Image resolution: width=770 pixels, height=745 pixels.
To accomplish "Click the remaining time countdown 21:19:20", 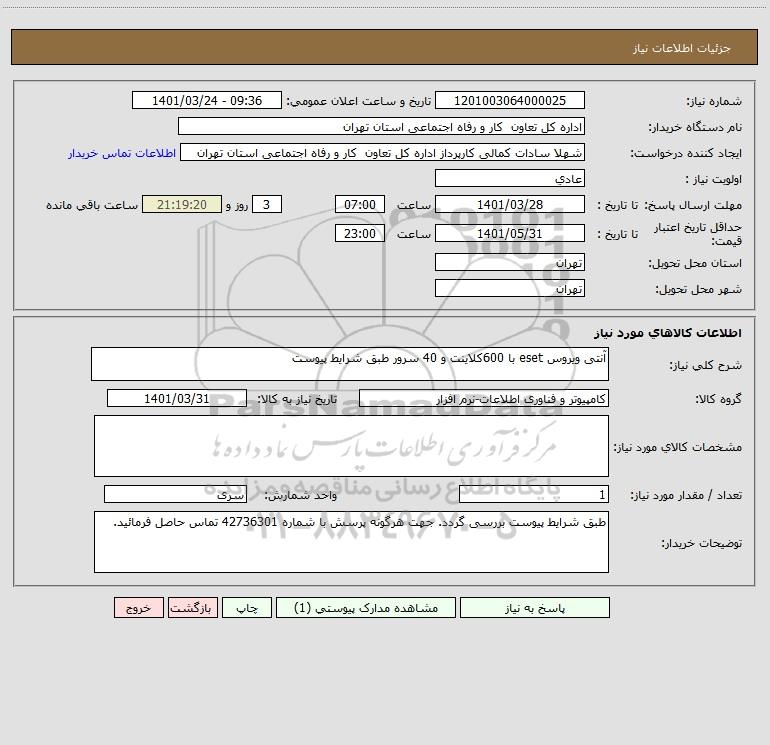I will [x=182, y=204].
